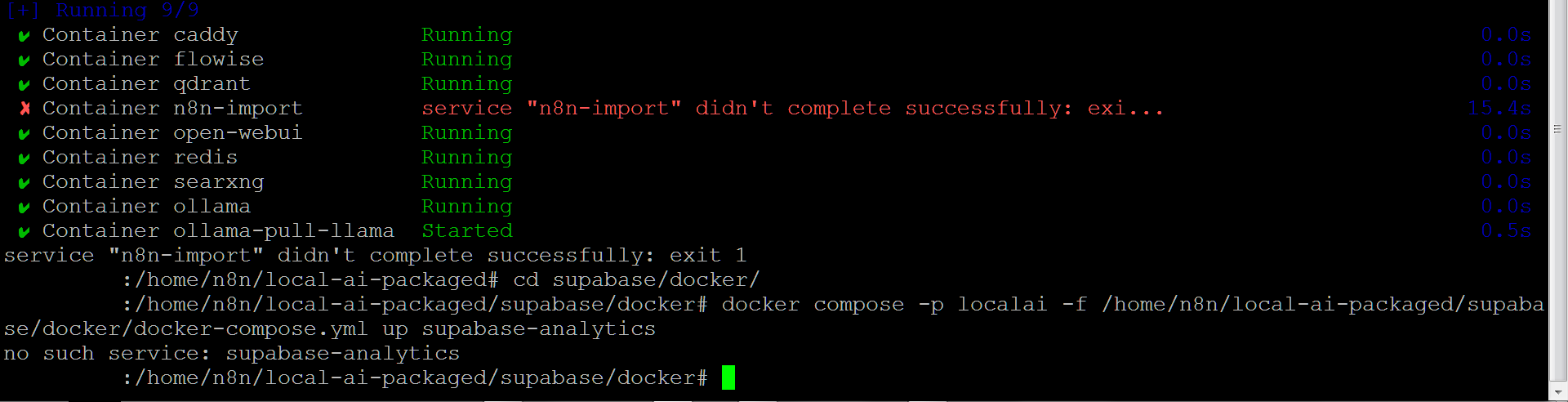Image resolution: width=1568 pixels, height=402 pixels.
Task: Click the checkmark beside Container searxng
Action: click(24, 183)
